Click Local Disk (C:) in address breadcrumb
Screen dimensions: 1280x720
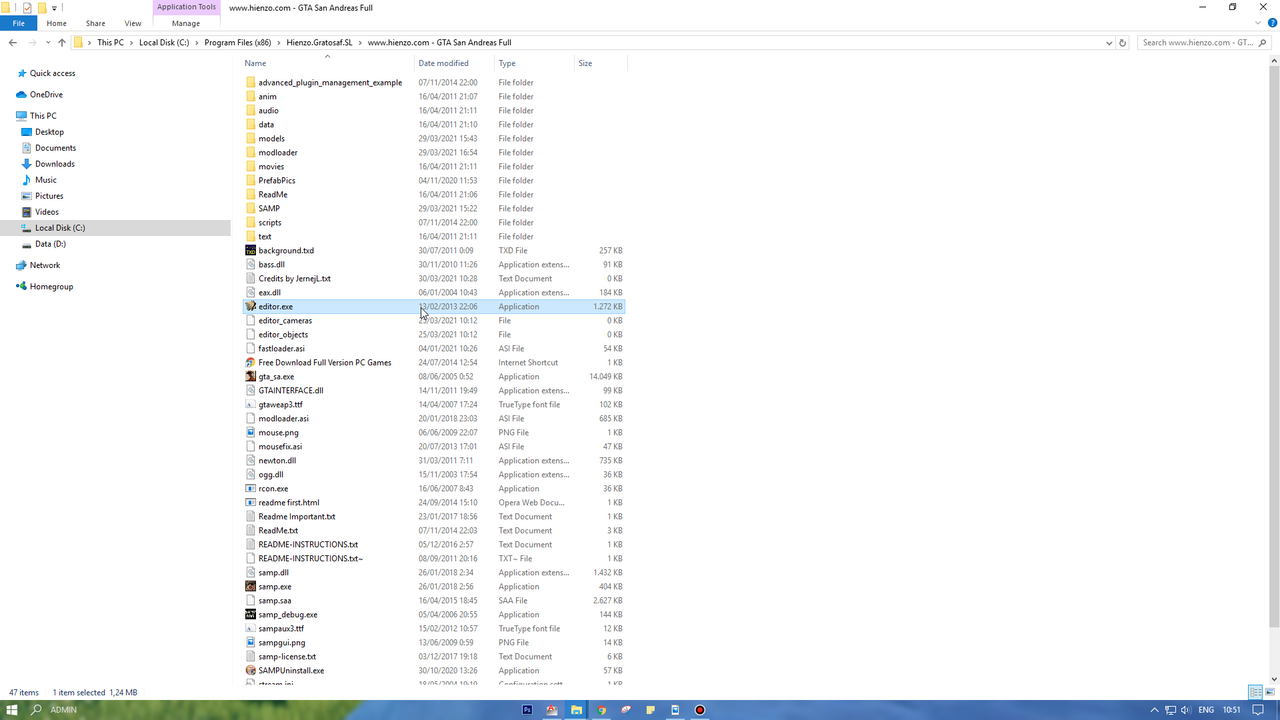pos(164,43)
